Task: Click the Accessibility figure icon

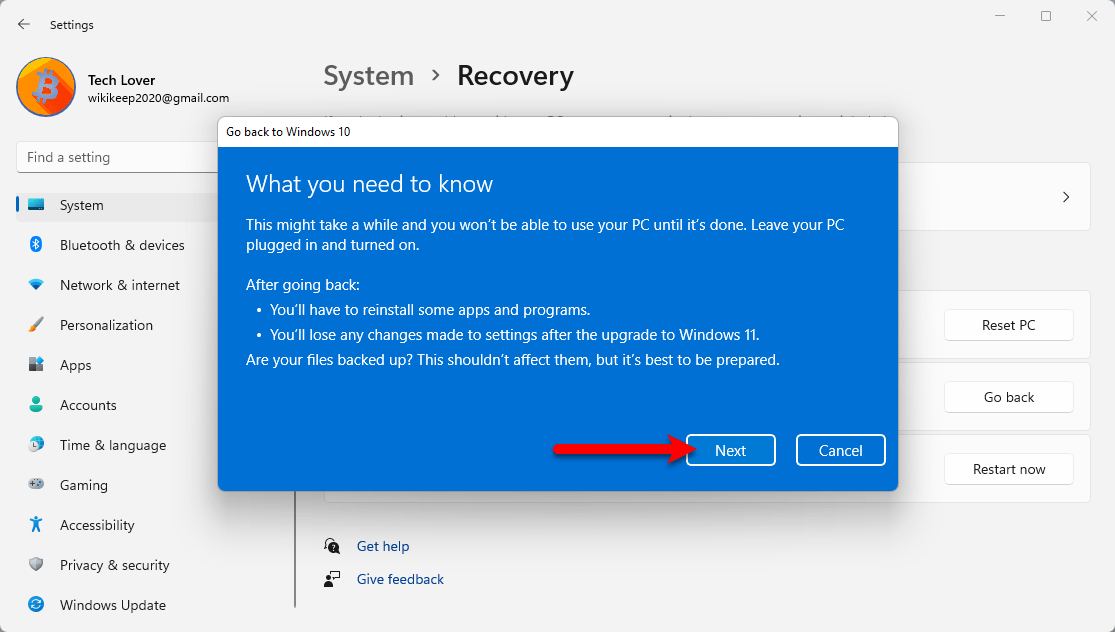Action: 36,525
